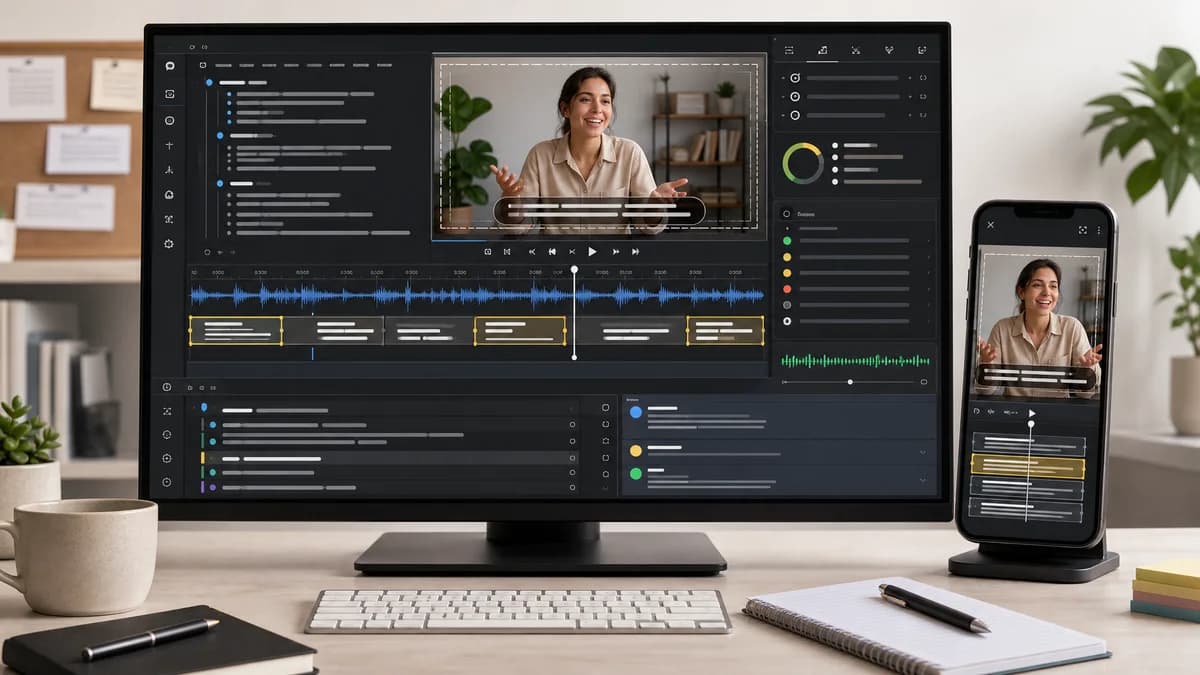Toggle the green status dot in right list

click(x=787, y=241)
